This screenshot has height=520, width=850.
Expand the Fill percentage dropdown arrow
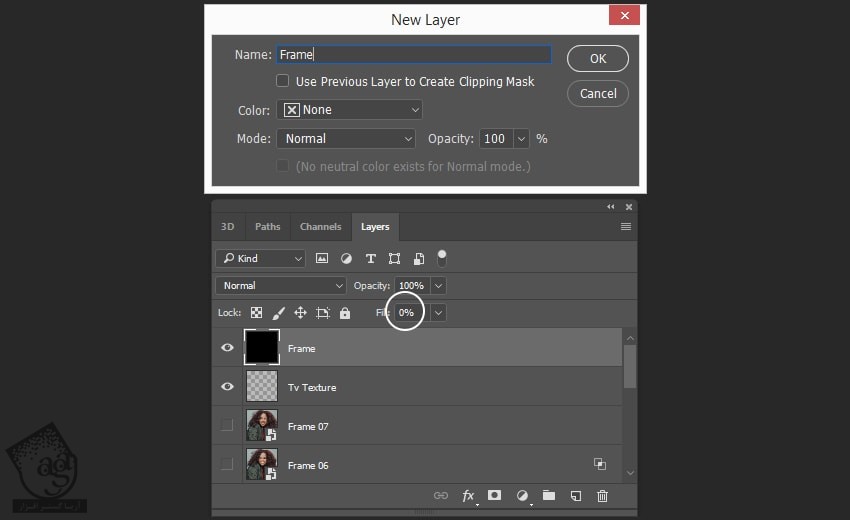click(438, 313)
